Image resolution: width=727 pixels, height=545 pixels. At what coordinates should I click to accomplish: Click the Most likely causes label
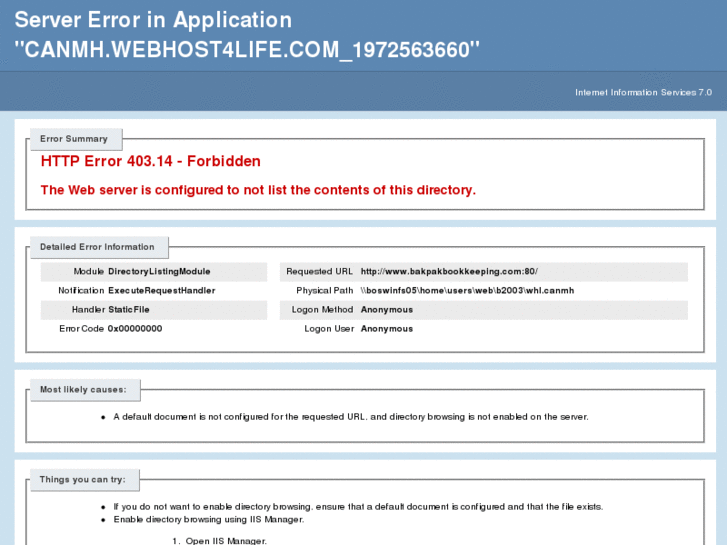tap(83, 390)
